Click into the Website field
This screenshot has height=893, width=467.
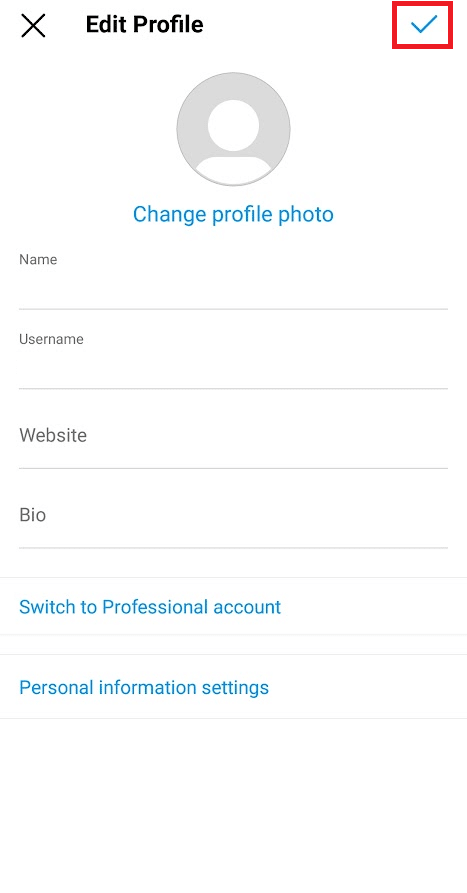coord(234,436)
